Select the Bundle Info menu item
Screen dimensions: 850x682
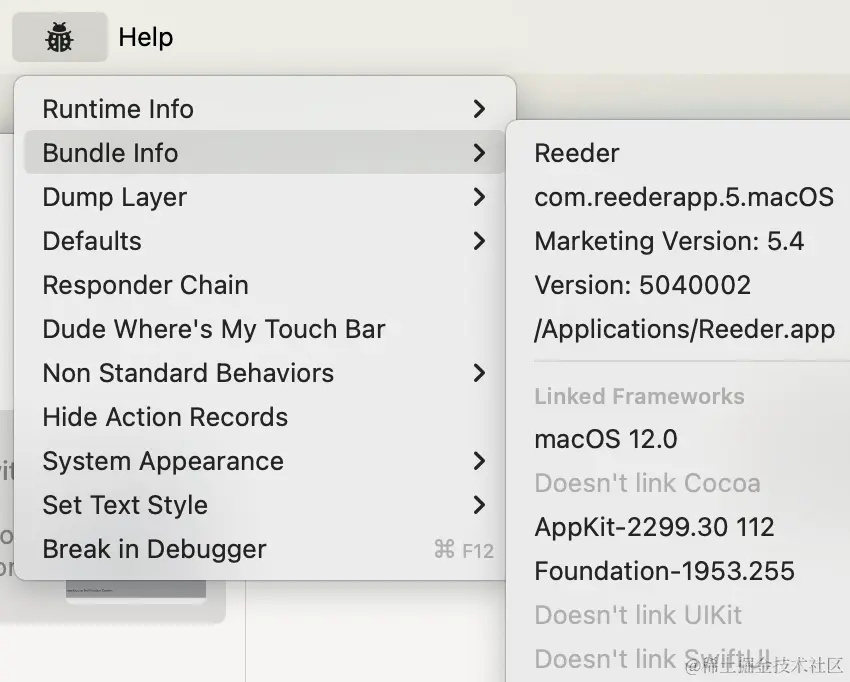click(x=265, y=152)
